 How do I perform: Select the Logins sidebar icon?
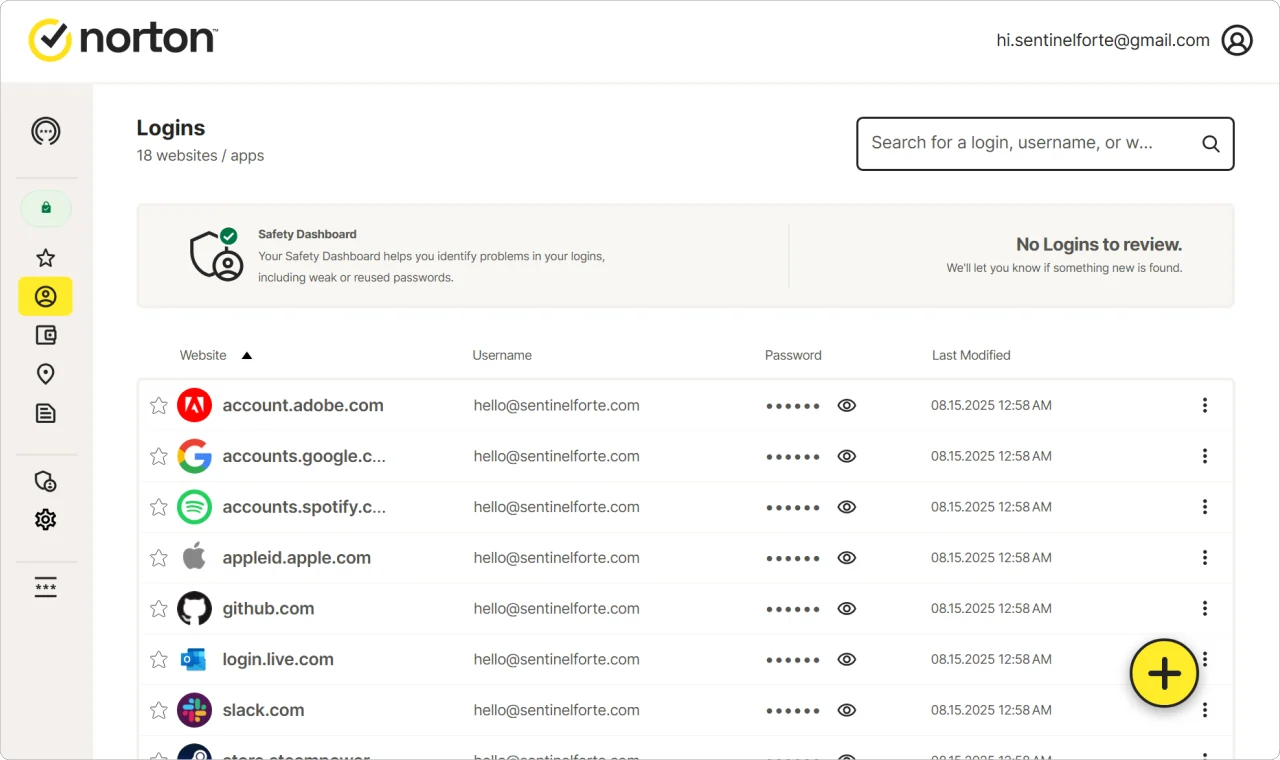pyautogui.click(x=46, y=297)
